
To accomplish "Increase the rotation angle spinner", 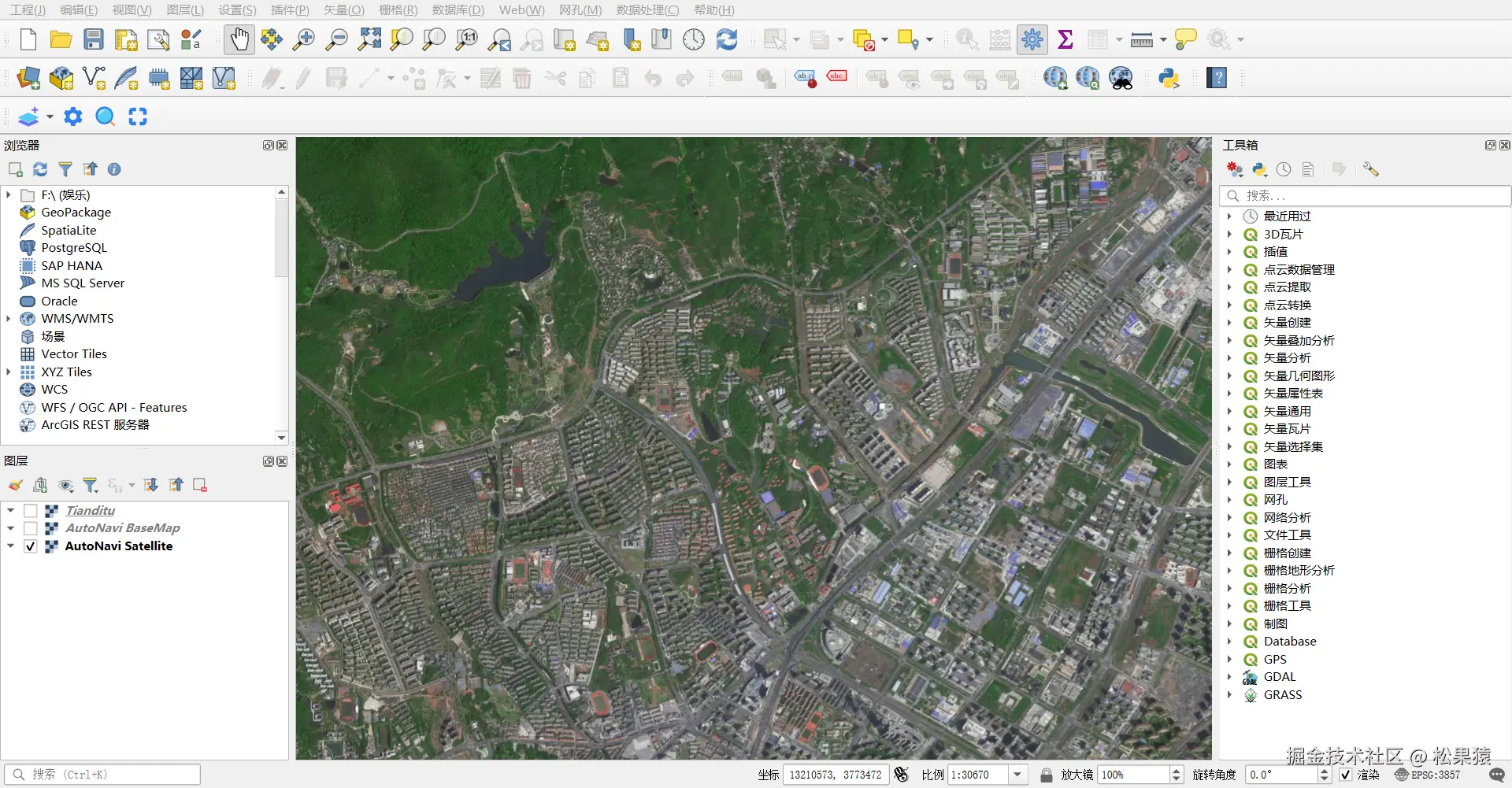I will coord(1324,771).
